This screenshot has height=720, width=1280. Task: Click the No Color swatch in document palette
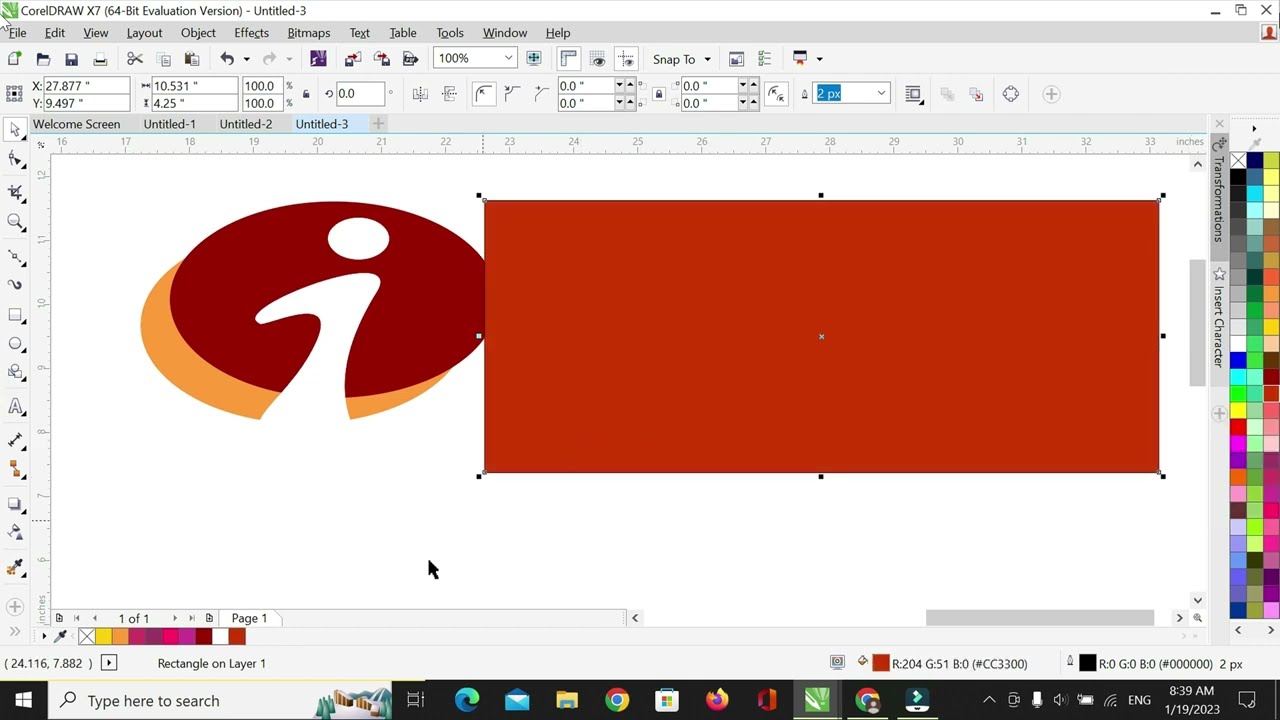87,636
